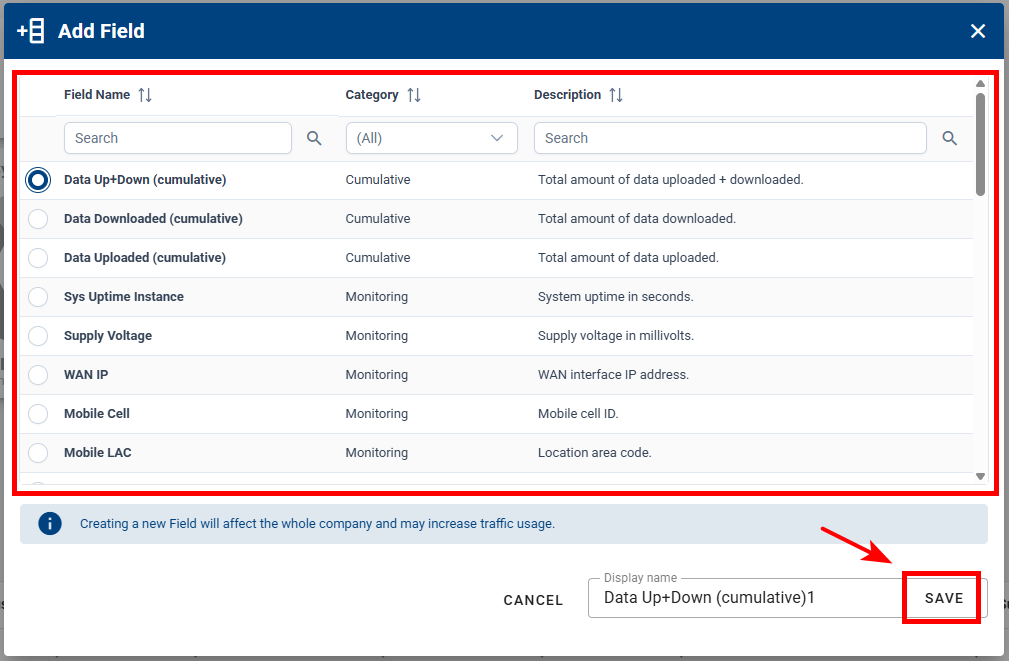The width and height of the screenshot is (1009, 661).
Task: Click the Field Name search box
Action: (x=177, y=137)
